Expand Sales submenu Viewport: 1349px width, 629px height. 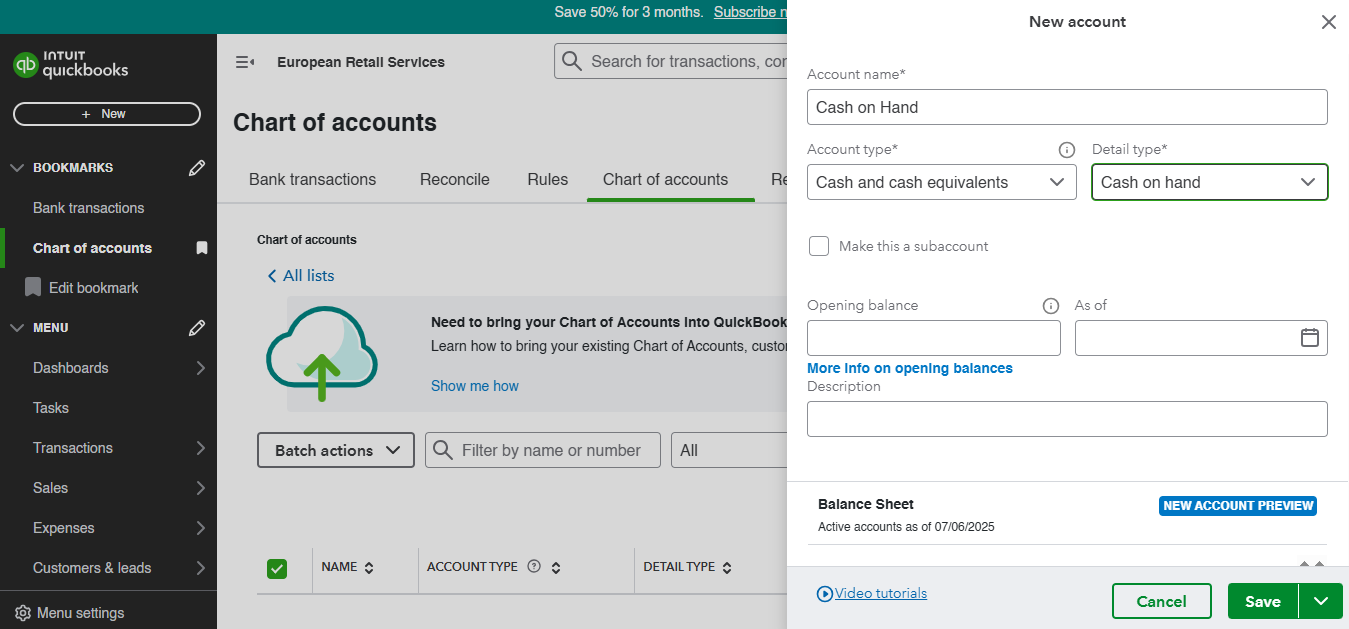200,488
